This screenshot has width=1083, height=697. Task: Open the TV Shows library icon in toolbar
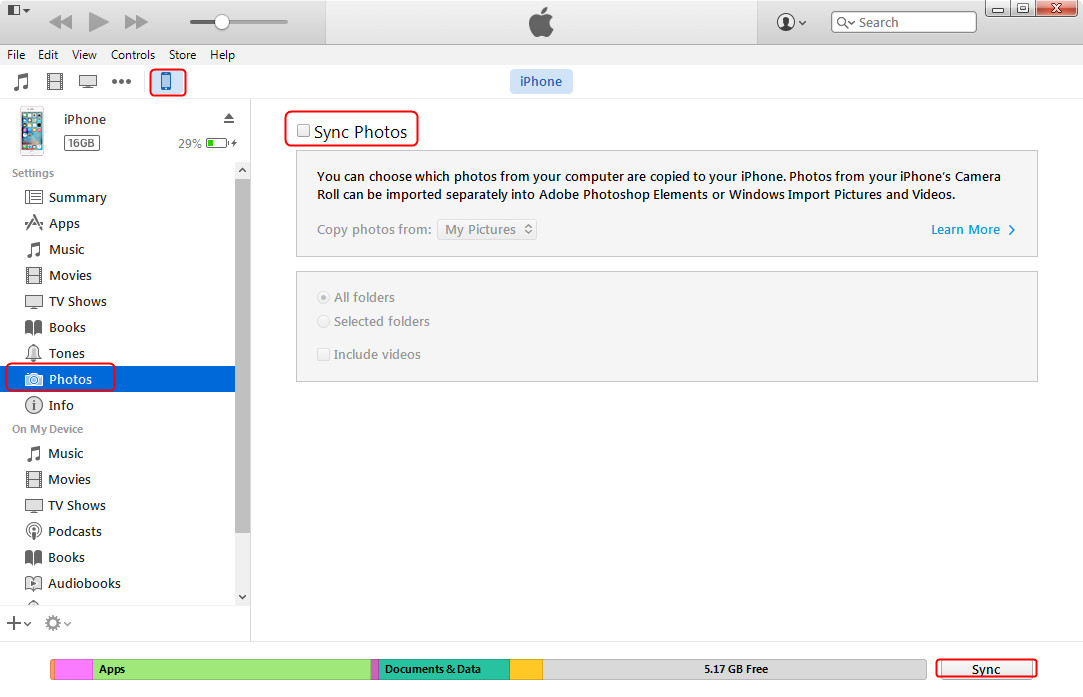tap(88, 82)
